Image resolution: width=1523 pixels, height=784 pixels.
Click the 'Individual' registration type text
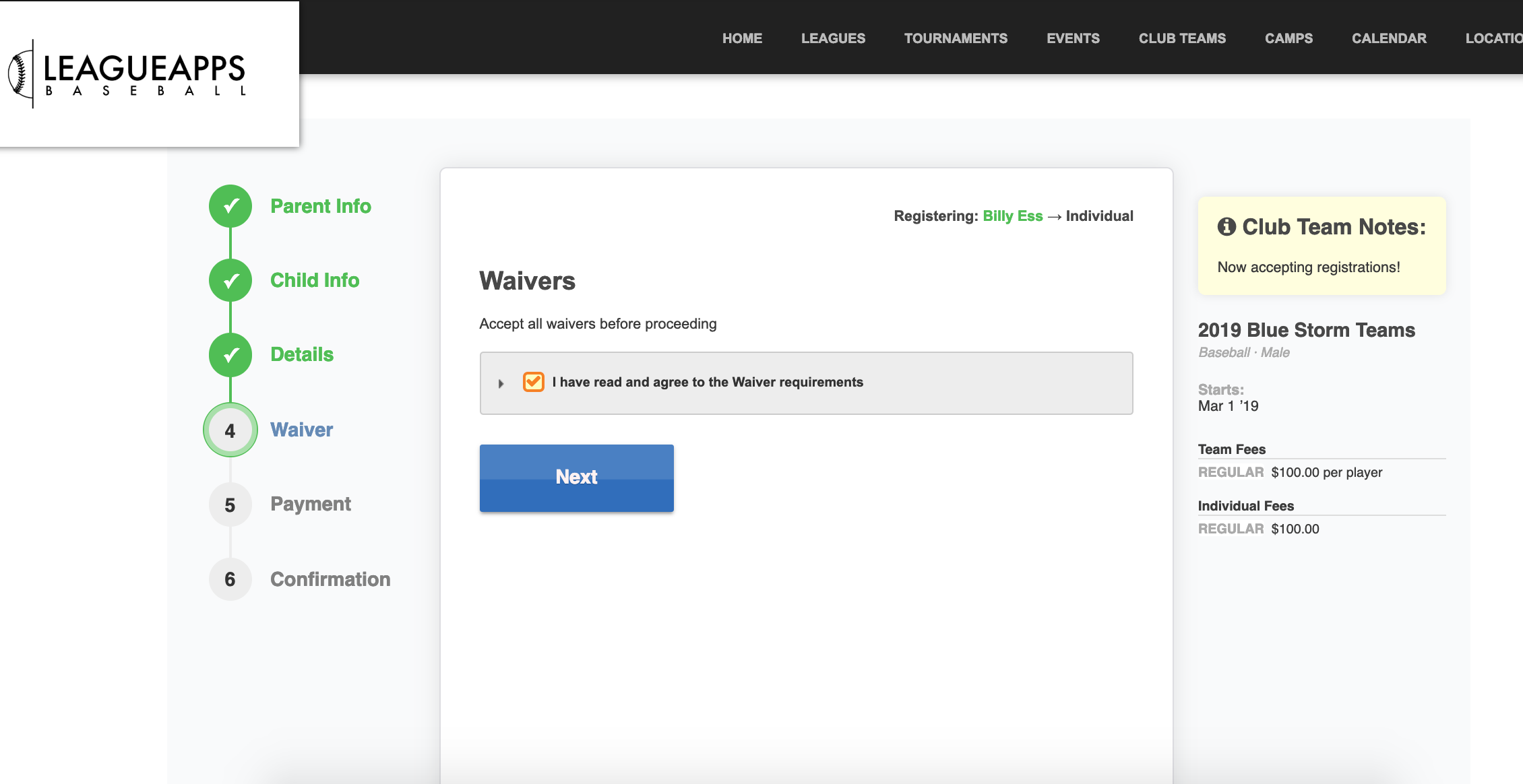coord(1099,216)
